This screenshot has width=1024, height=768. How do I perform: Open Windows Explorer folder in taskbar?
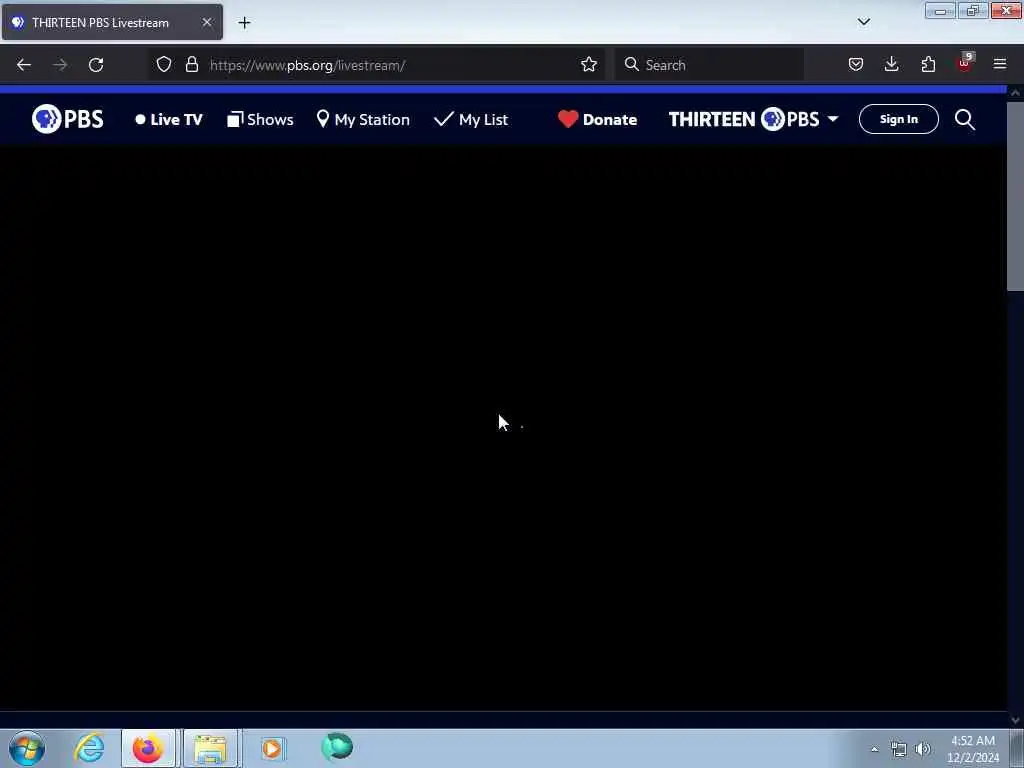210,748
